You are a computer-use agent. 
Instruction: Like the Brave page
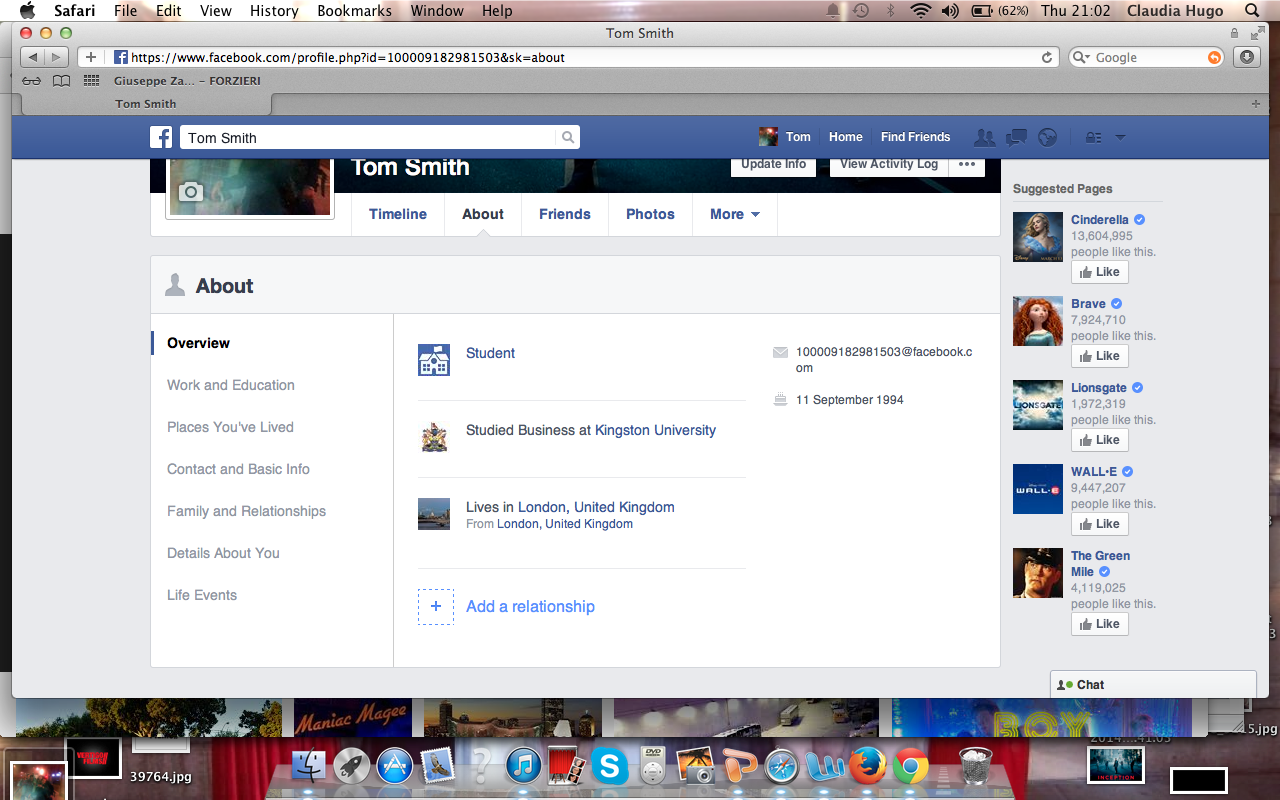[x=1100, y=356]
